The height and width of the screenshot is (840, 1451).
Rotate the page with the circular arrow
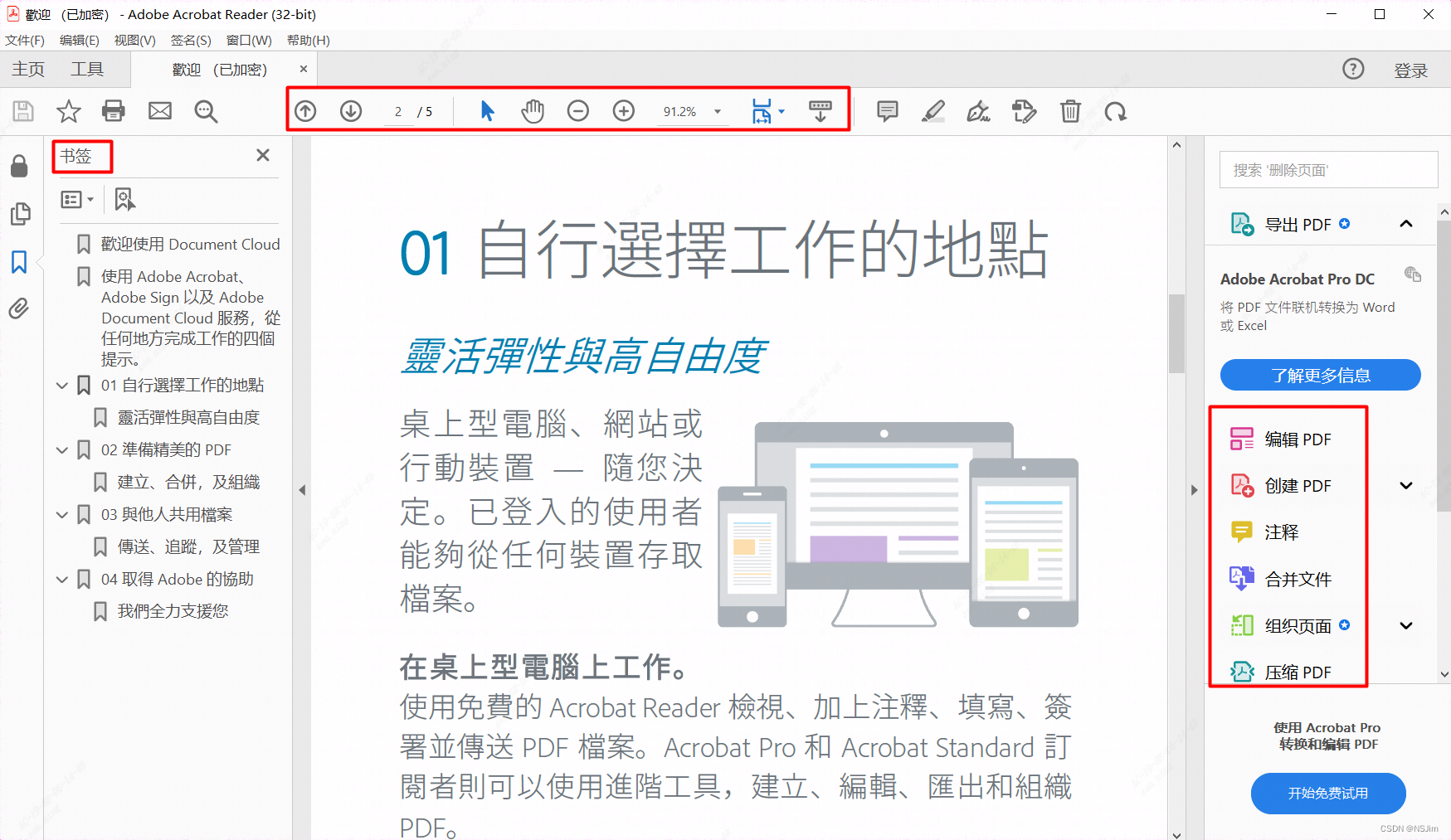[x=1116, y=111]
